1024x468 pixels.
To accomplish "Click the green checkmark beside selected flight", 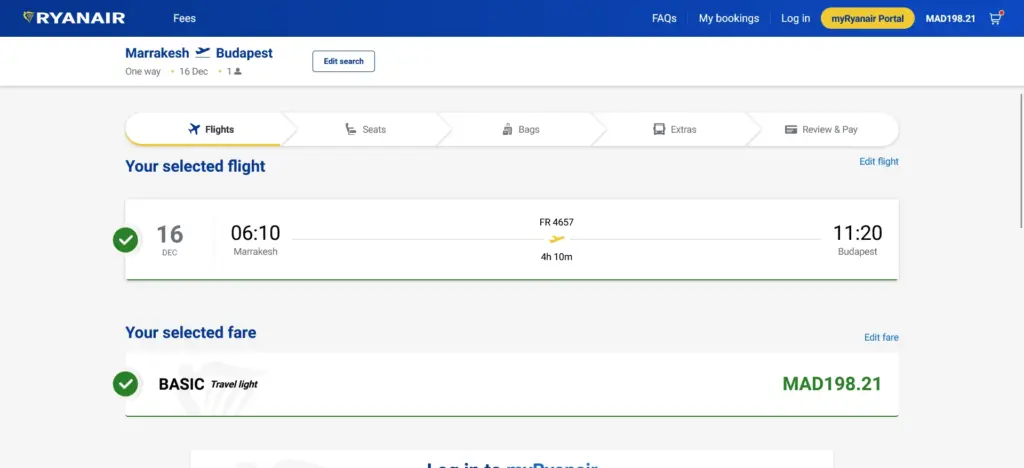I will coord(125,240).
